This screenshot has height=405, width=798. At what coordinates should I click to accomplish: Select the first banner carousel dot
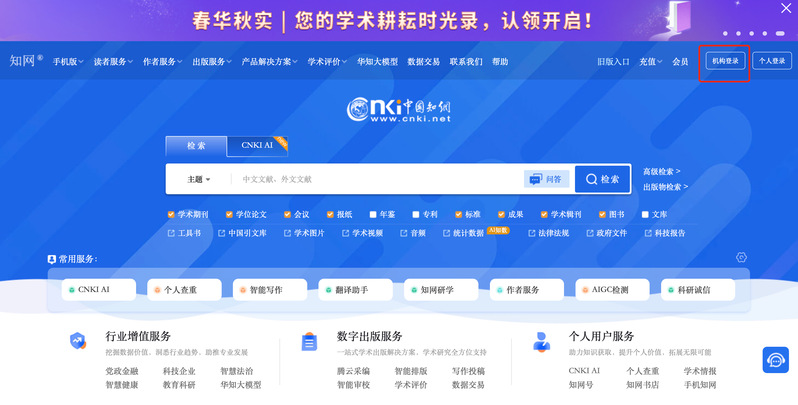click(725, 34)
